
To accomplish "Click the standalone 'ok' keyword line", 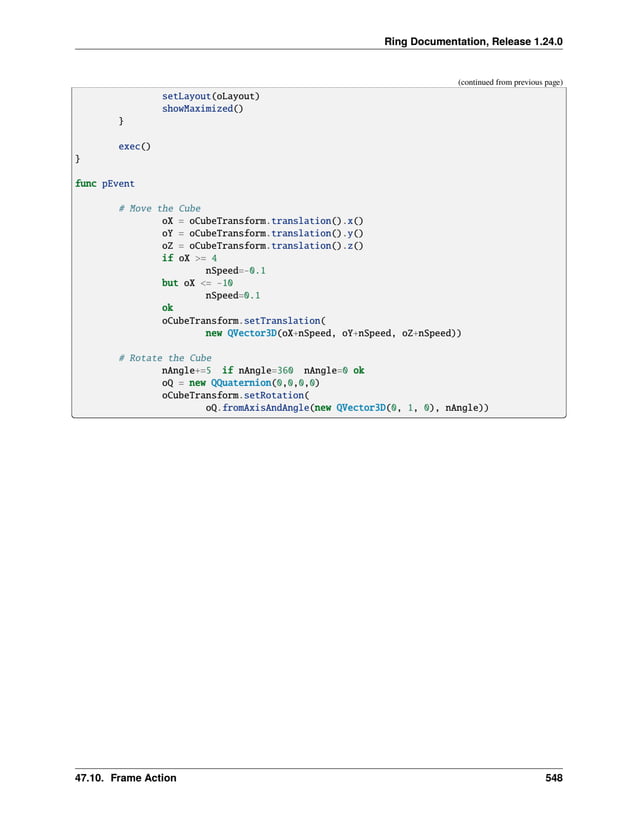I will 167,308.
